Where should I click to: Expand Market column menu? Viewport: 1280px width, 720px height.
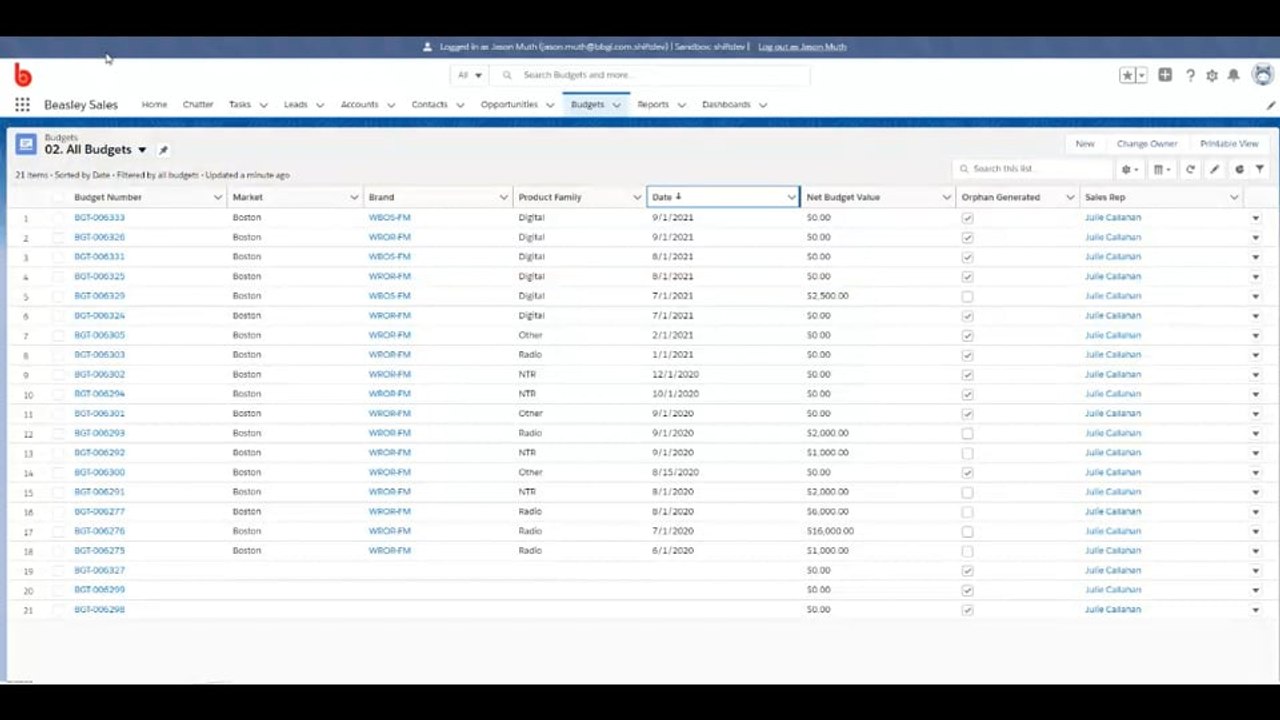[353, 197]
